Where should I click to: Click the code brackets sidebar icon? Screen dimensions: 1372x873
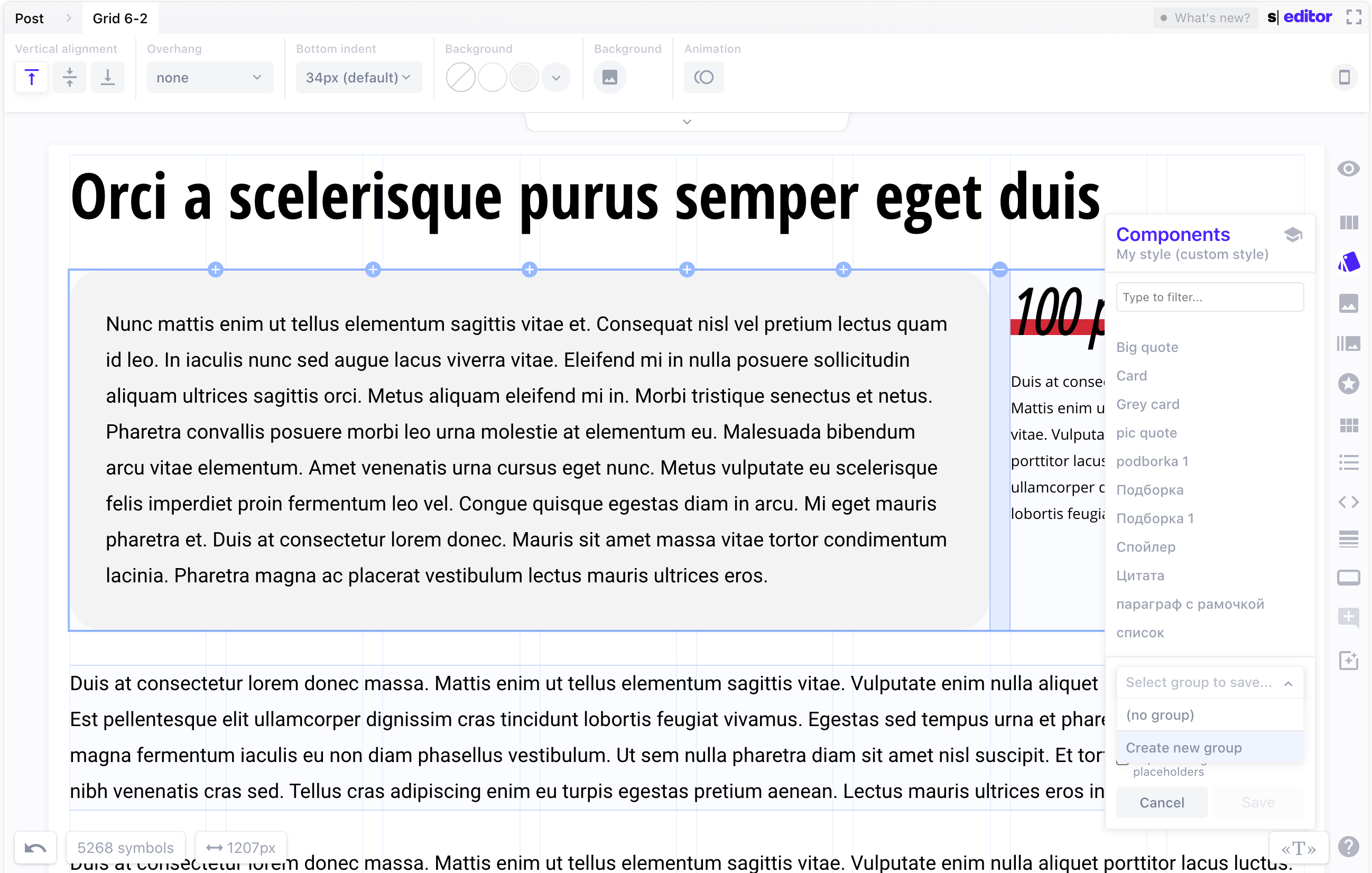pyautogui.click(x=1348, y=502)
